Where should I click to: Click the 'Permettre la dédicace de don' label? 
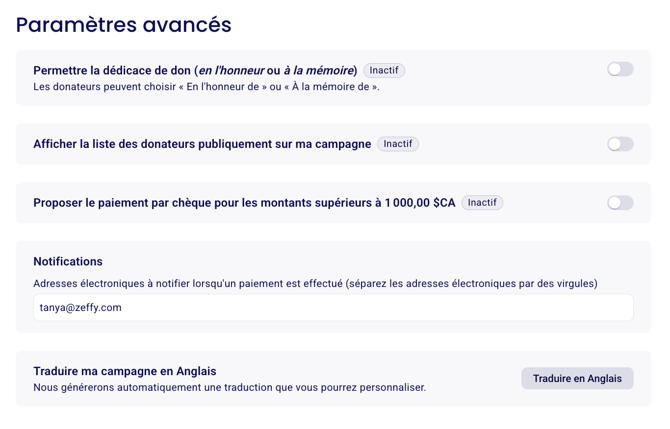pyautogui.click(x=112, y=71)
